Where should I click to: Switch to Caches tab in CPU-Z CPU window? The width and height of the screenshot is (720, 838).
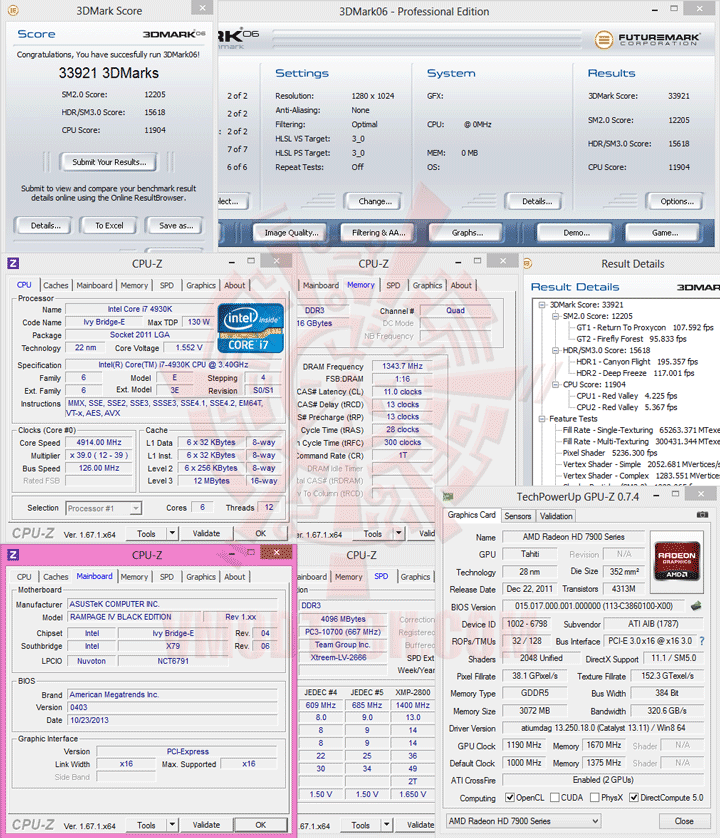56,285
